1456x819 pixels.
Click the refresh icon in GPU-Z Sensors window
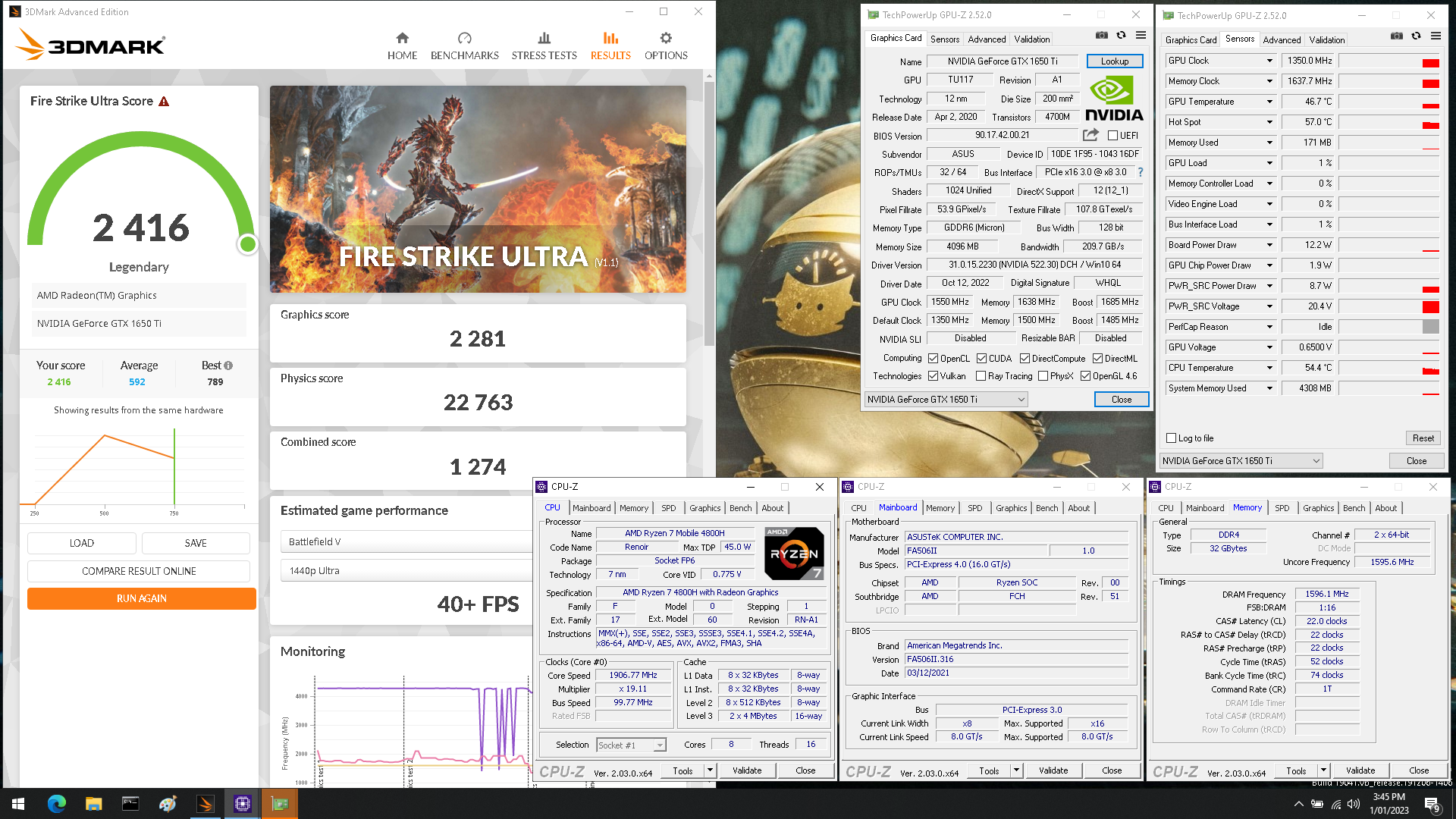(1416, 36)
